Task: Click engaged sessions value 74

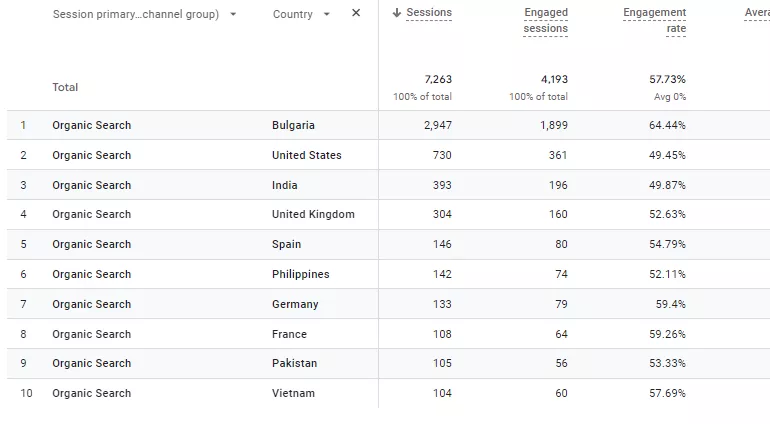Action: (x=561, y=274)
